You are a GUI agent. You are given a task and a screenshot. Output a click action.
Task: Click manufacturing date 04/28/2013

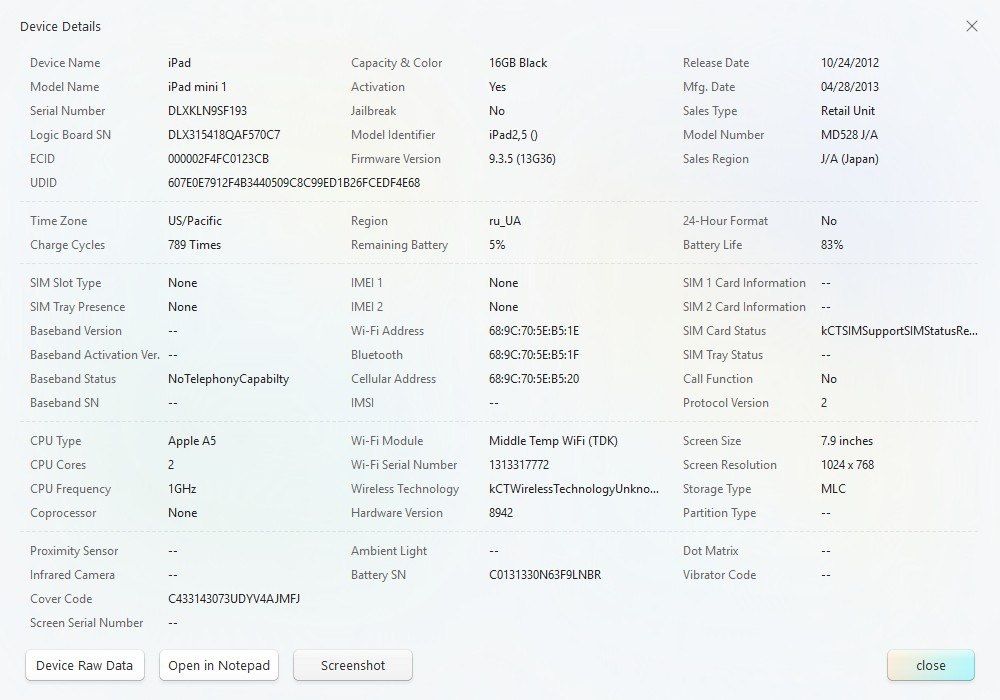[849, 87]
